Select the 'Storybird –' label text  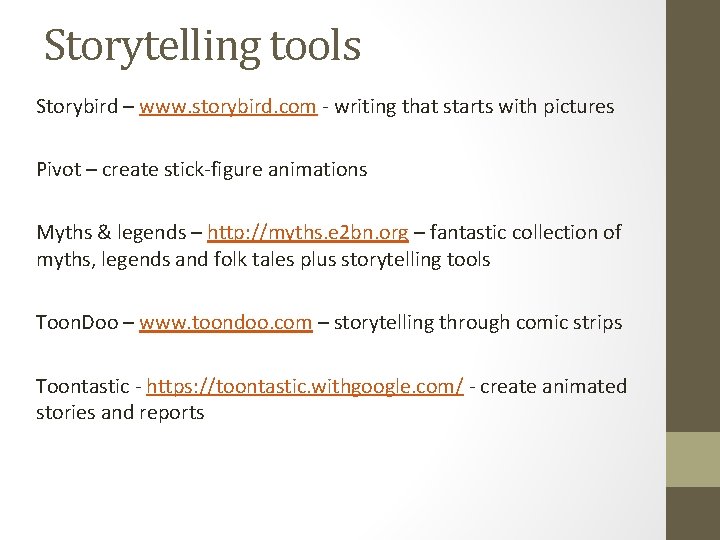click(x=85, y=107)
